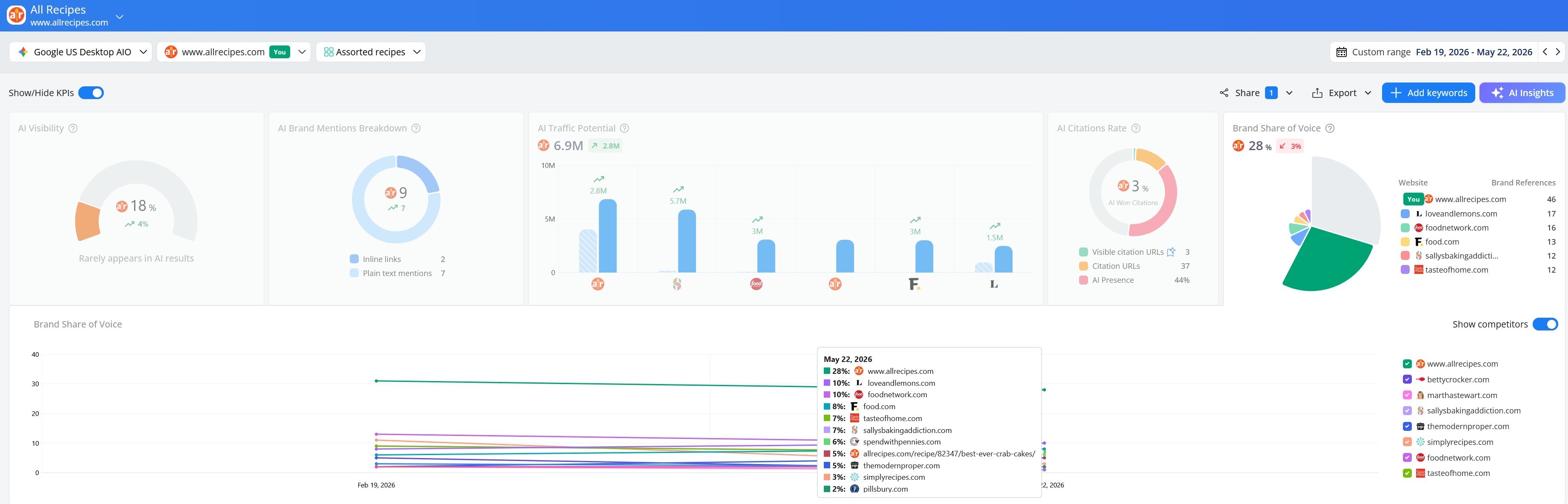Image resolution: width=1568 pixels, height=504 pixels.
Task: Click the food.com F icon under traffic chart
Action: 914,284
